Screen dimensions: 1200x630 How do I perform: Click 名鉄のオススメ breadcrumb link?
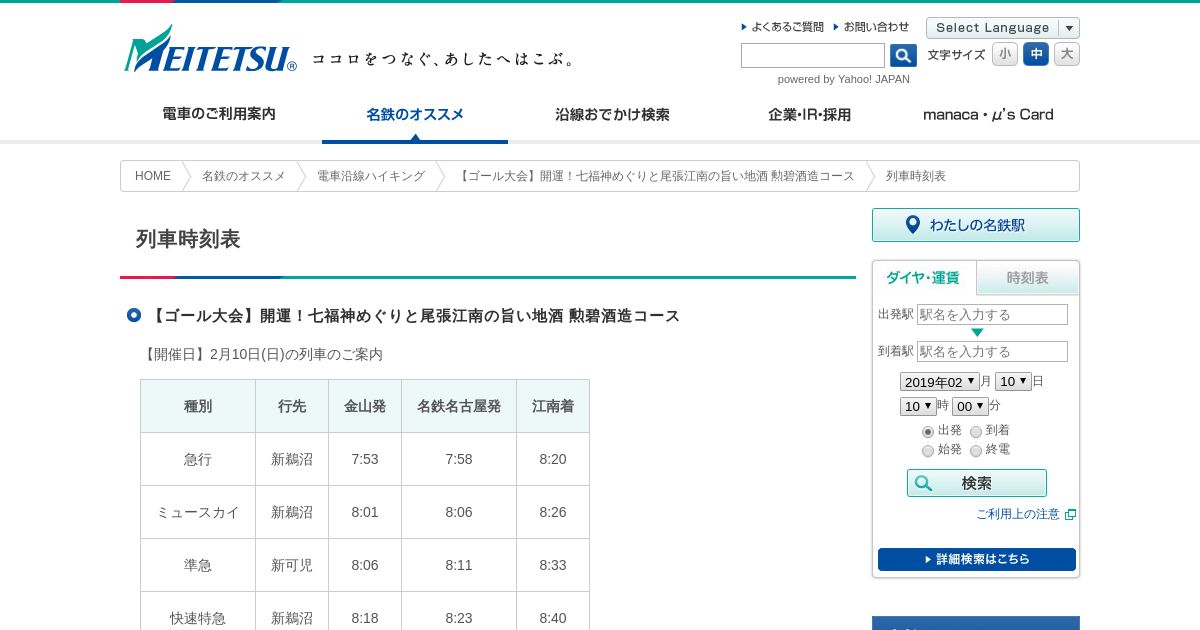[243, 176]
